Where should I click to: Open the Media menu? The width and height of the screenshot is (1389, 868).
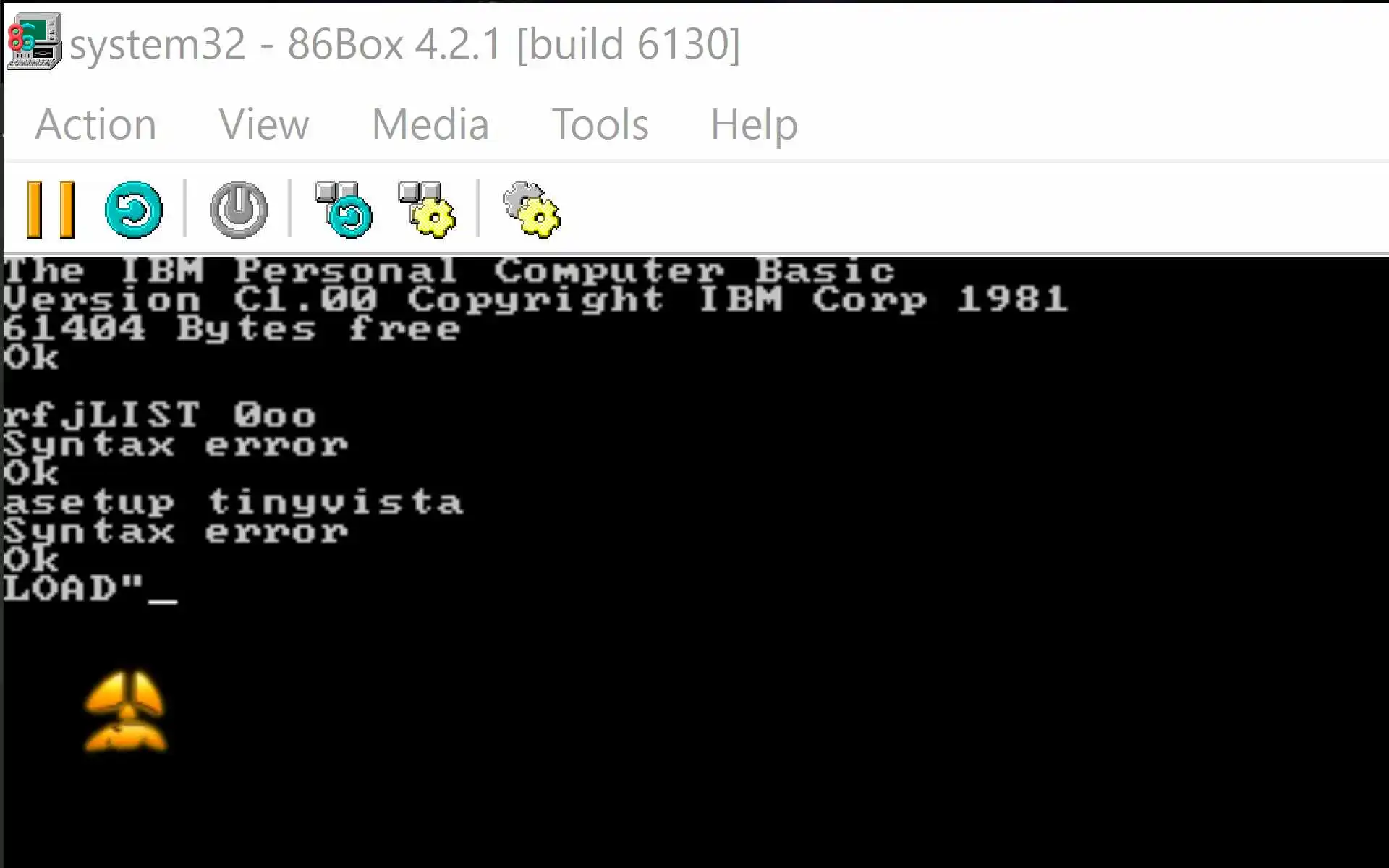point(430,124)
